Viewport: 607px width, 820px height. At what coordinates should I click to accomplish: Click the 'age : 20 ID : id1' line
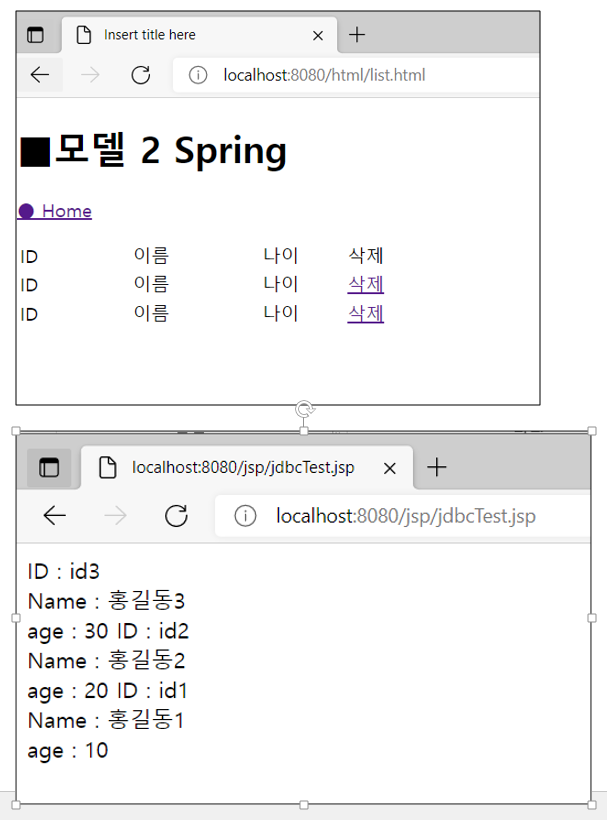[107, 691]
